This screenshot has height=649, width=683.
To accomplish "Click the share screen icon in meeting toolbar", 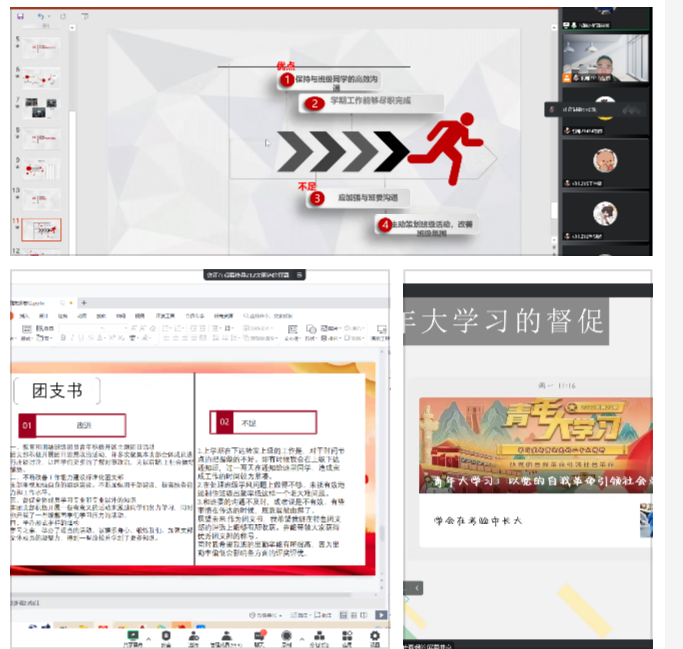I will pos(132,634).
